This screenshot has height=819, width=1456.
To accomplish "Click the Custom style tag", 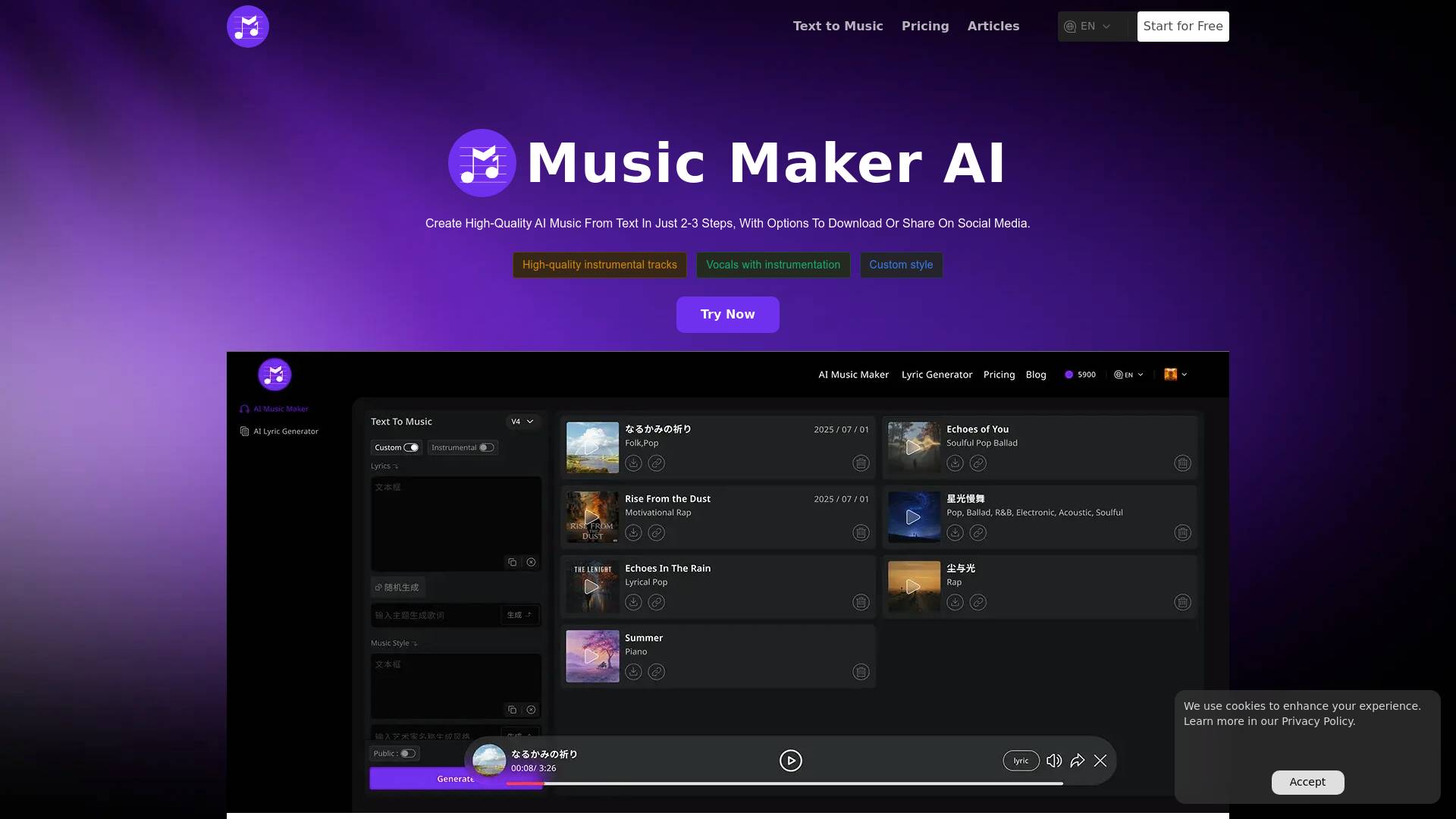I will (901, 265).
